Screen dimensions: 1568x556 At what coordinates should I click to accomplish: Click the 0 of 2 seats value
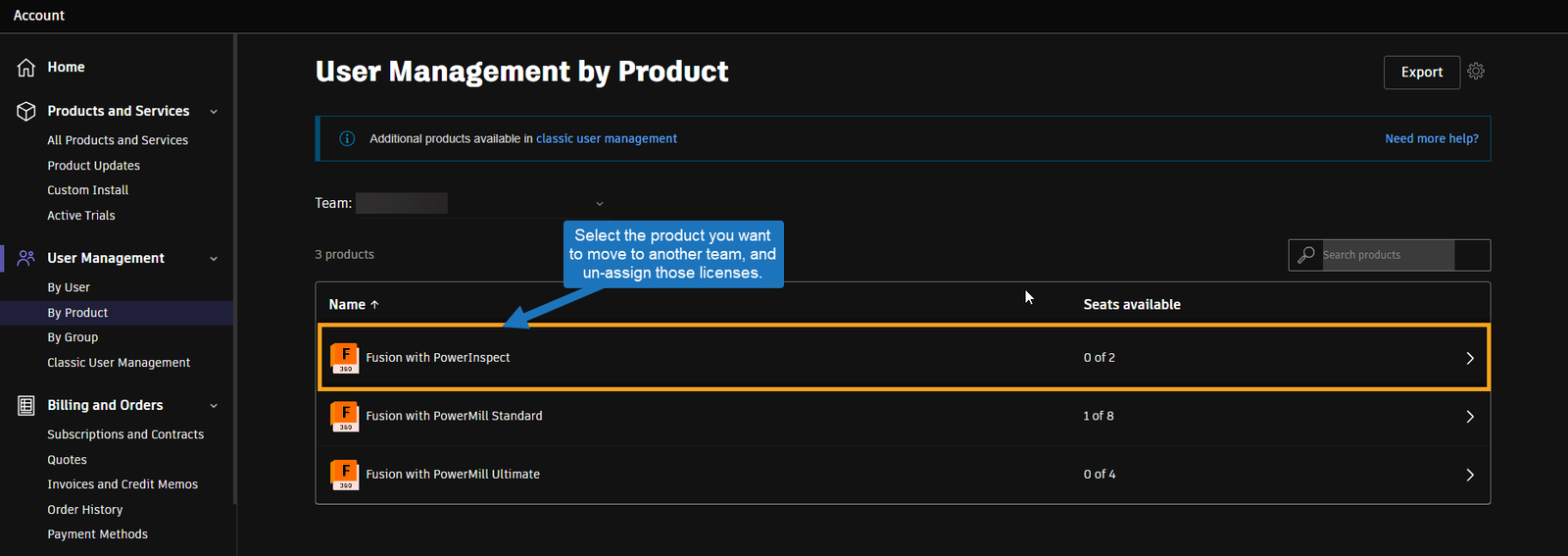(1100, 358)
